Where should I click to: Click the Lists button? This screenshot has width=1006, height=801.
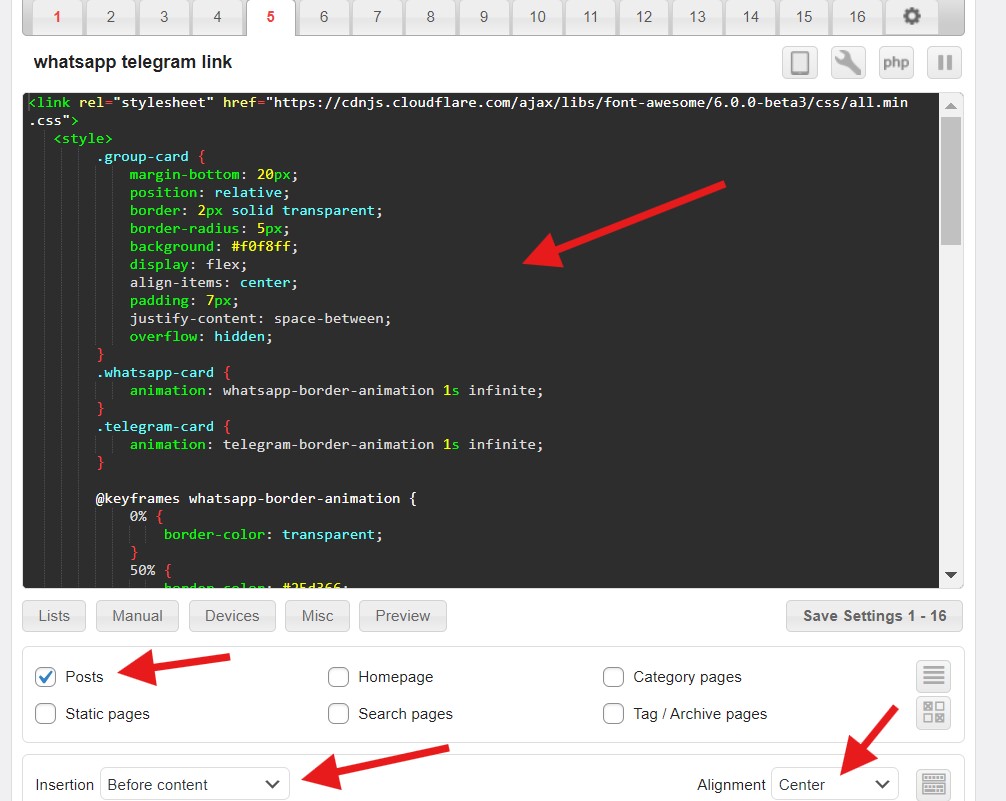tap(54, 616)
